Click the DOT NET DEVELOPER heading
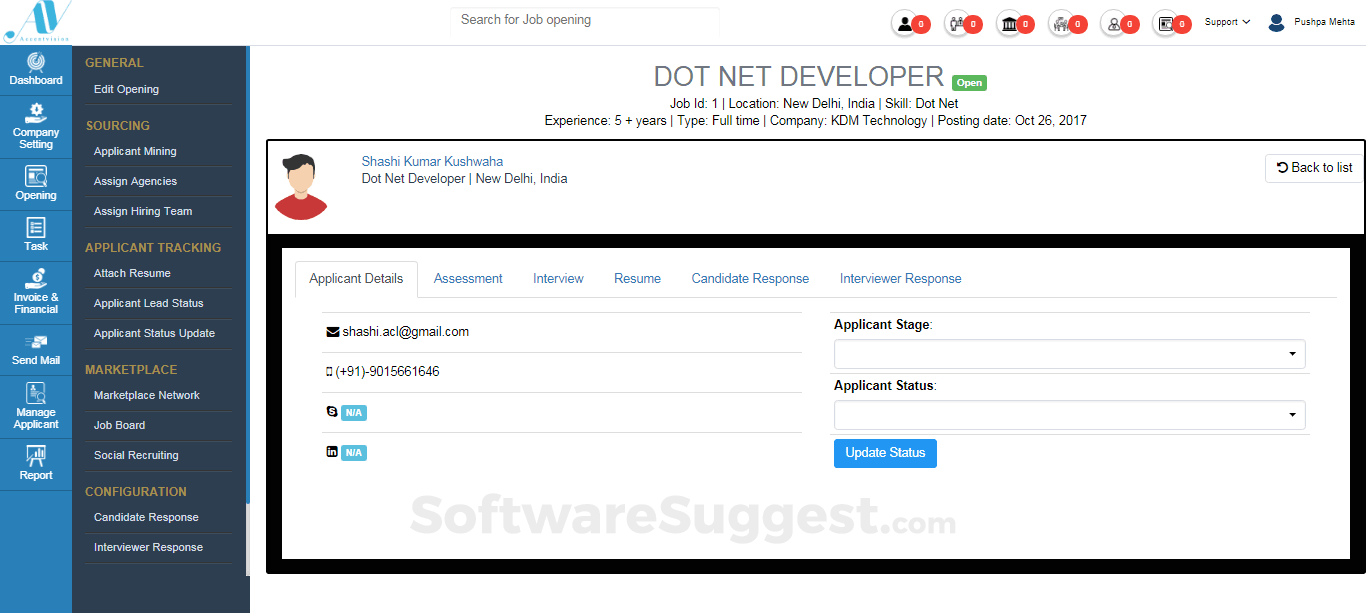The width and height of the screenshot is (1366, 613). click(x=799, y=77)
